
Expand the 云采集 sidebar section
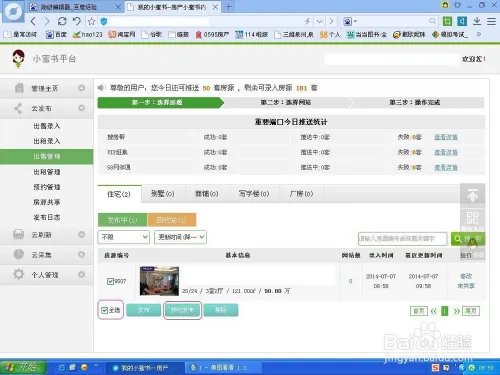tap(81, 254)
